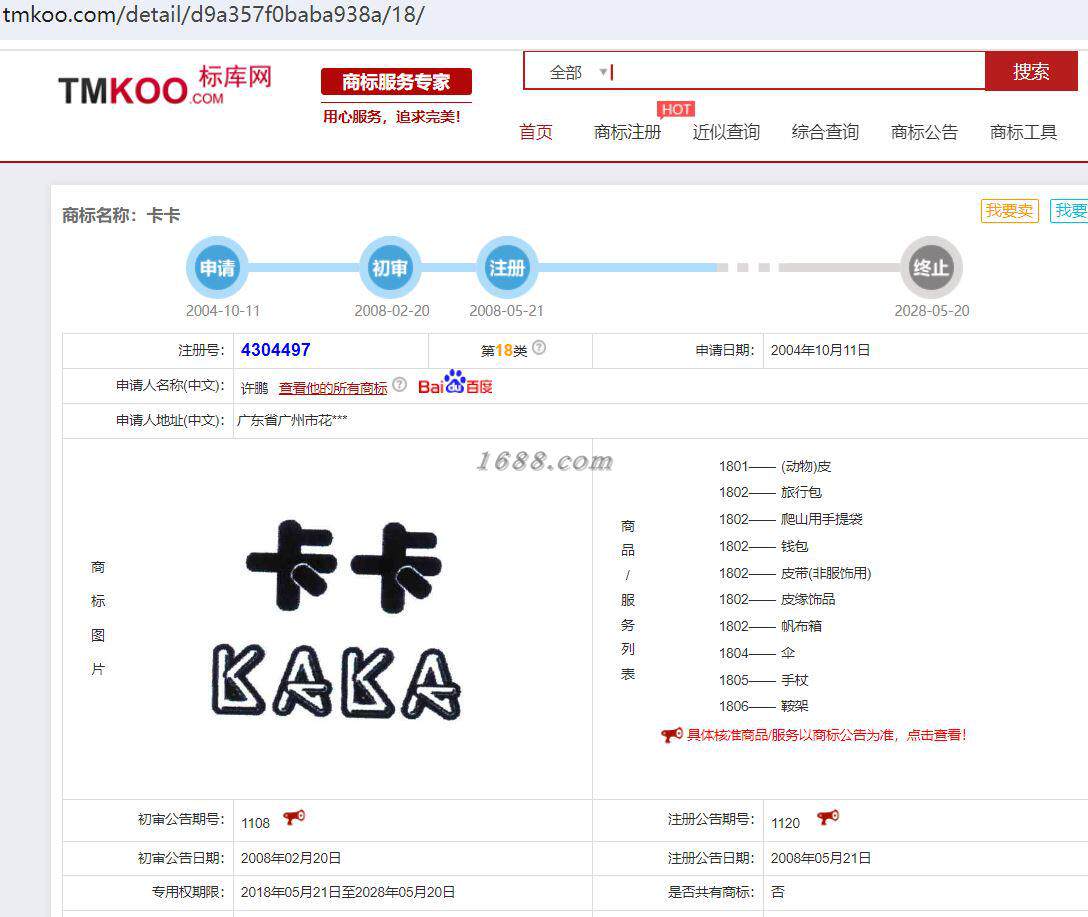Viewport: 1088px width, 917px height.
Task: Click the 1804—— 伞 item
Action: (757, 653)
